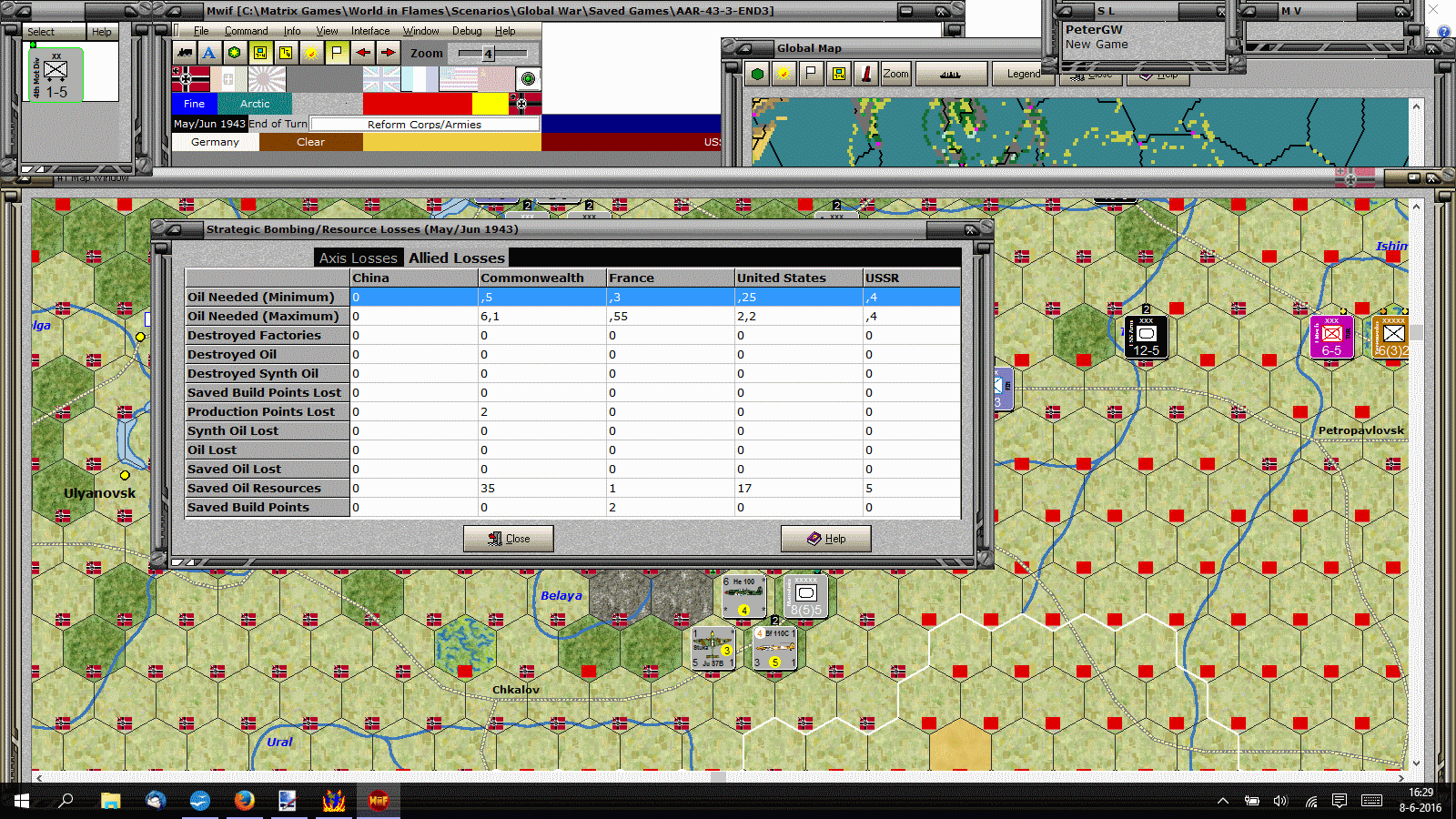
Task: Click the Zoom button in Global Map
Action: (895, 74)
